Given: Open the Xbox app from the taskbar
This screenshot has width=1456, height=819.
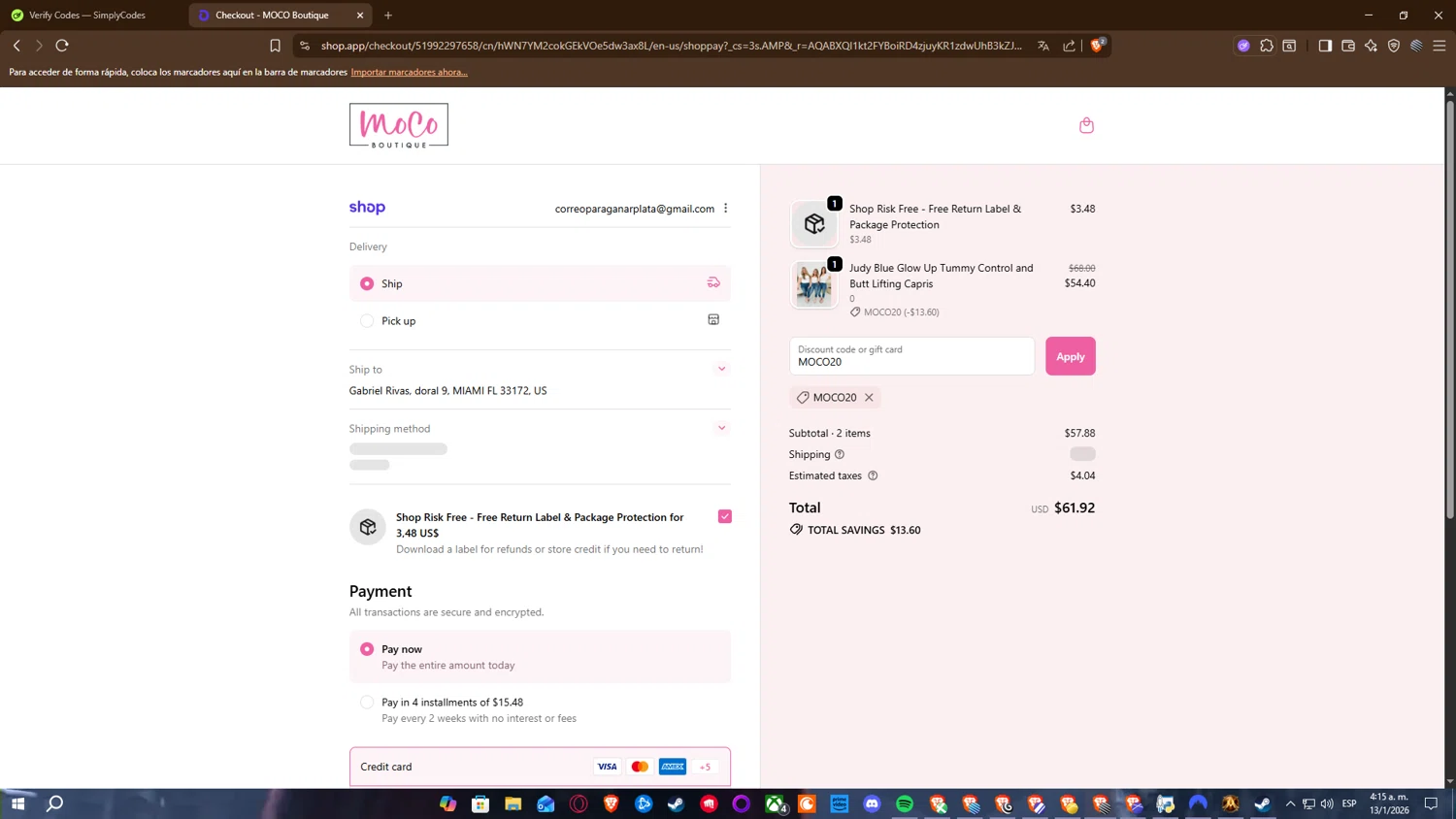Looking at the screenshot, I should point(775,803).
